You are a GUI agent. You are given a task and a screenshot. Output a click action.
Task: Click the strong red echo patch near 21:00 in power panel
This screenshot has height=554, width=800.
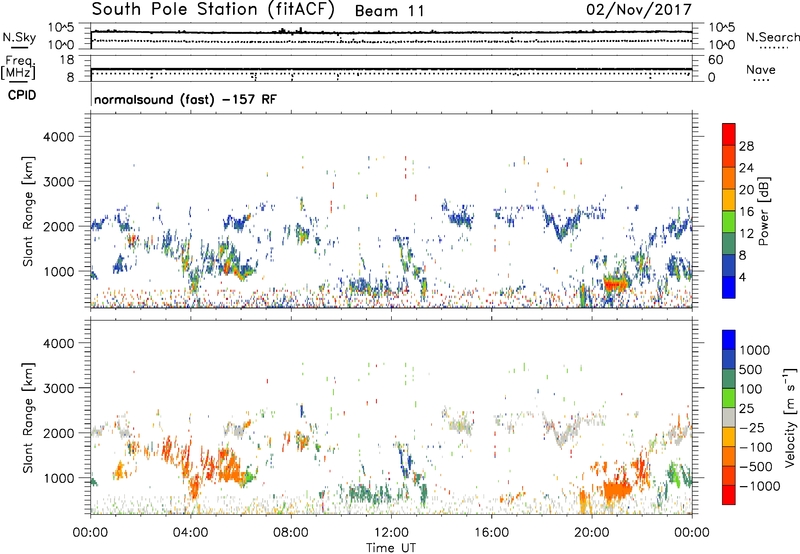coord(615,283)
